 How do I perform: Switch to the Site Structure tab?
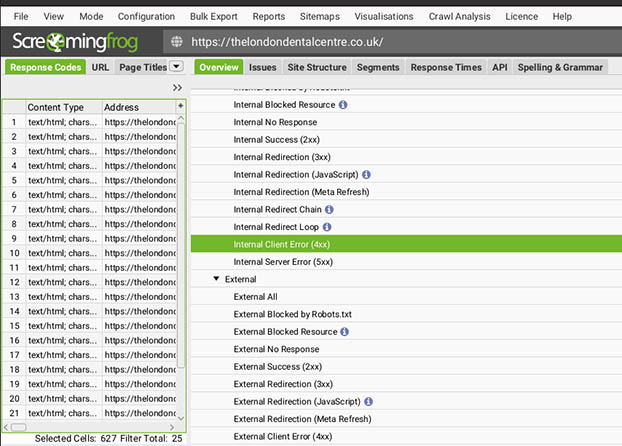(319, 67)
